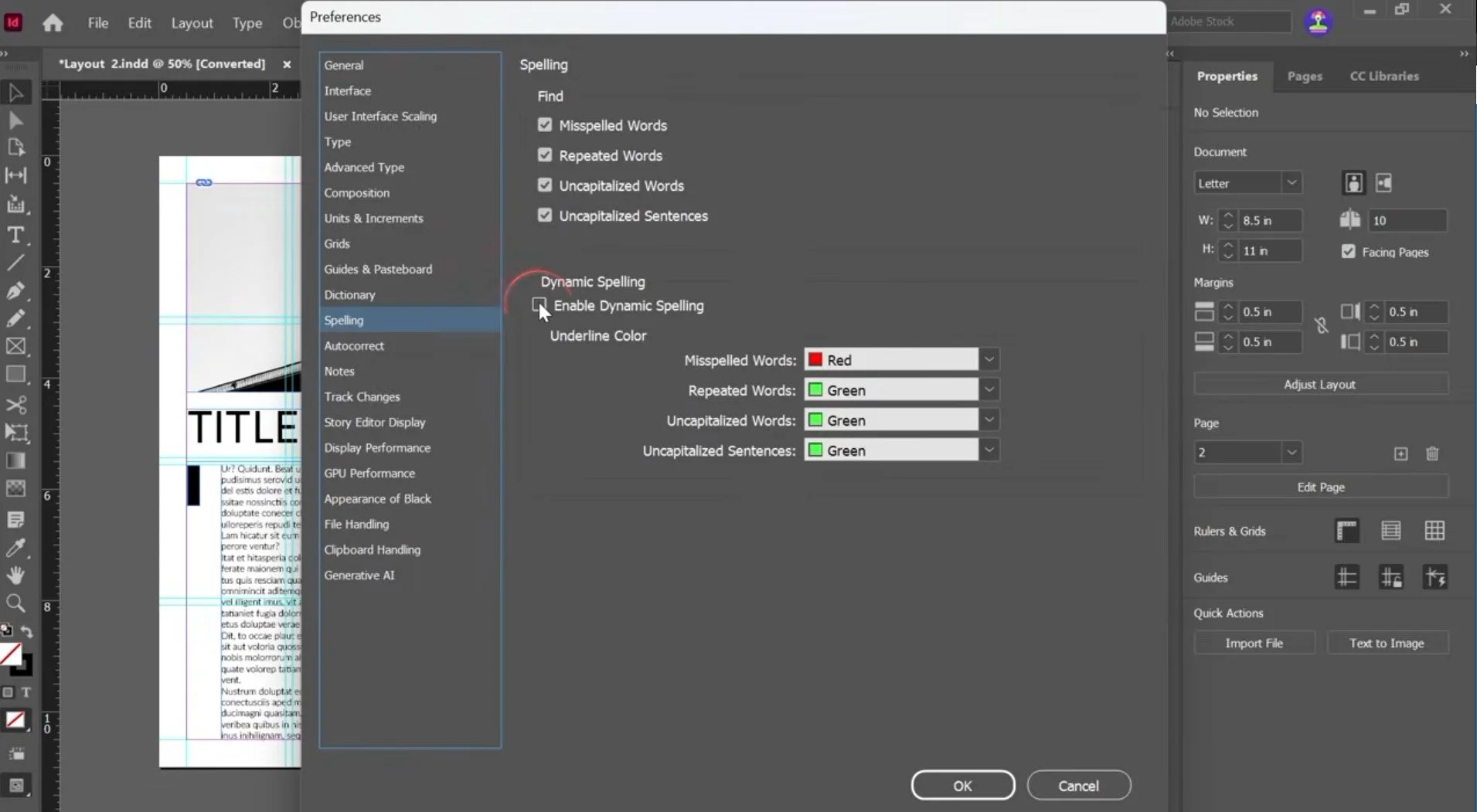Switch to the Pages tab
The image size is (1477, 812).
click(1305, 76)
